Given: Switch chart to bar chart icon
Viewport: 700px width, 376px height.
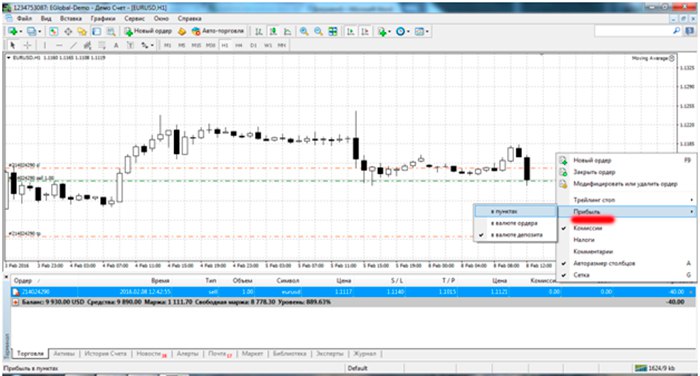Looking at the screenshot, I should click(x=258, y=31).
